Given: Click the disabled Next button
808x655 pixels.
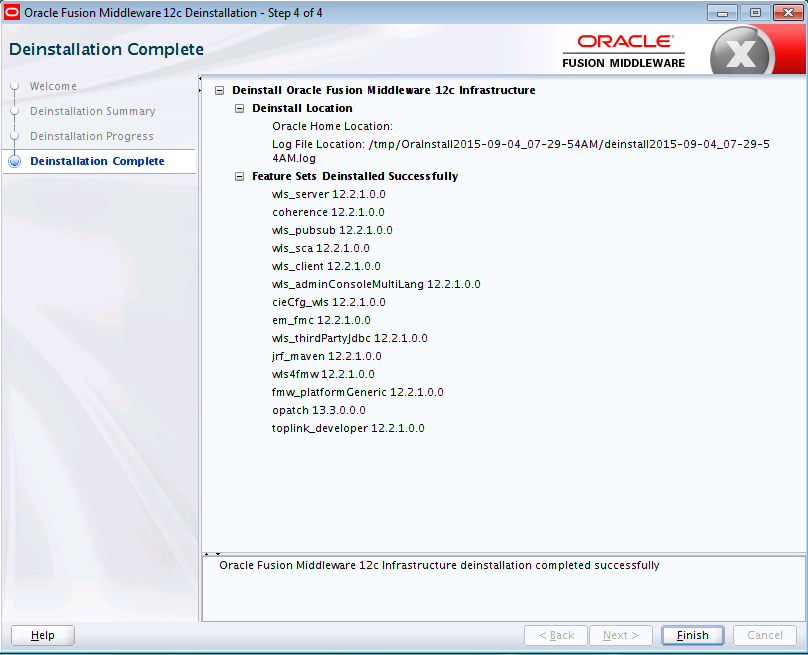Looking at the screenshot, I should coord(621,635).
